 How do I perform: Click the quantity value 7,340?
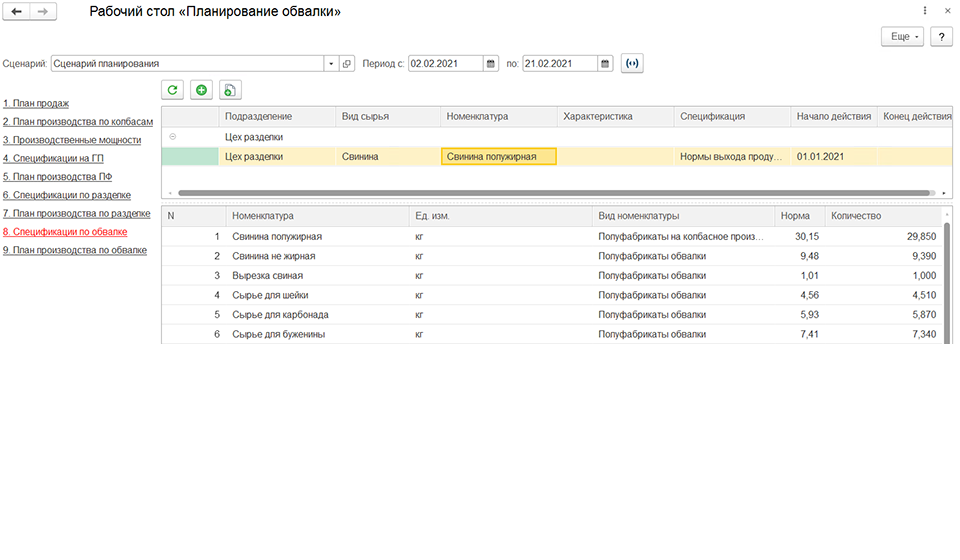point(924,334)
